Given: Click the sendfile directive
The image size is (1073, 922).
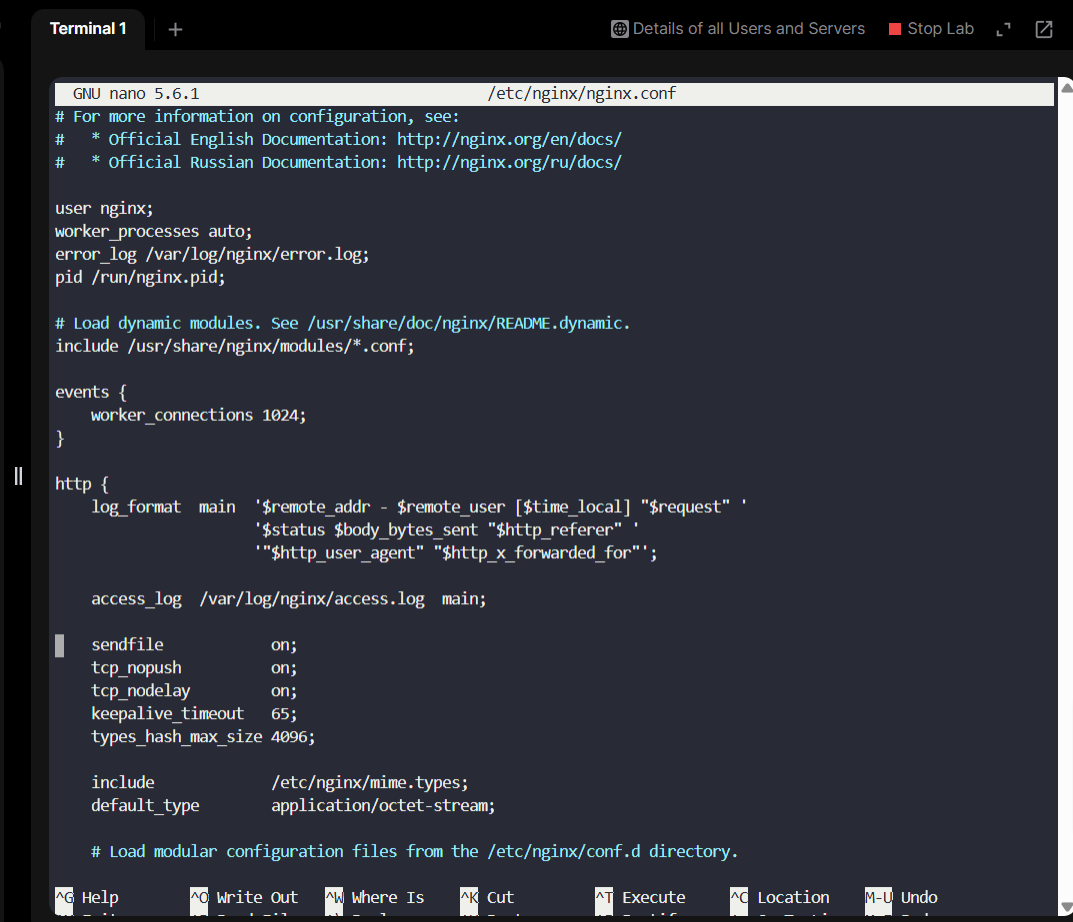Looking at the screenshot, I should point(194,645).
